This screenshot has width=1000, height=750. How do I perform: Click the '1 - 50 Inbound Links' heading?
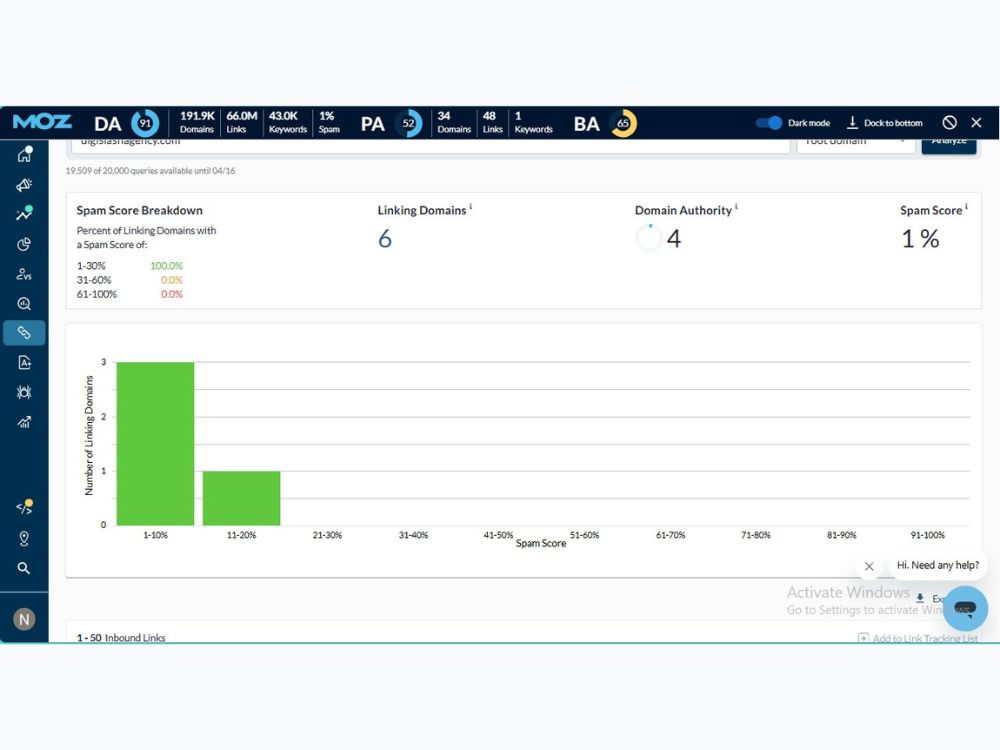(x=121, y=638)
